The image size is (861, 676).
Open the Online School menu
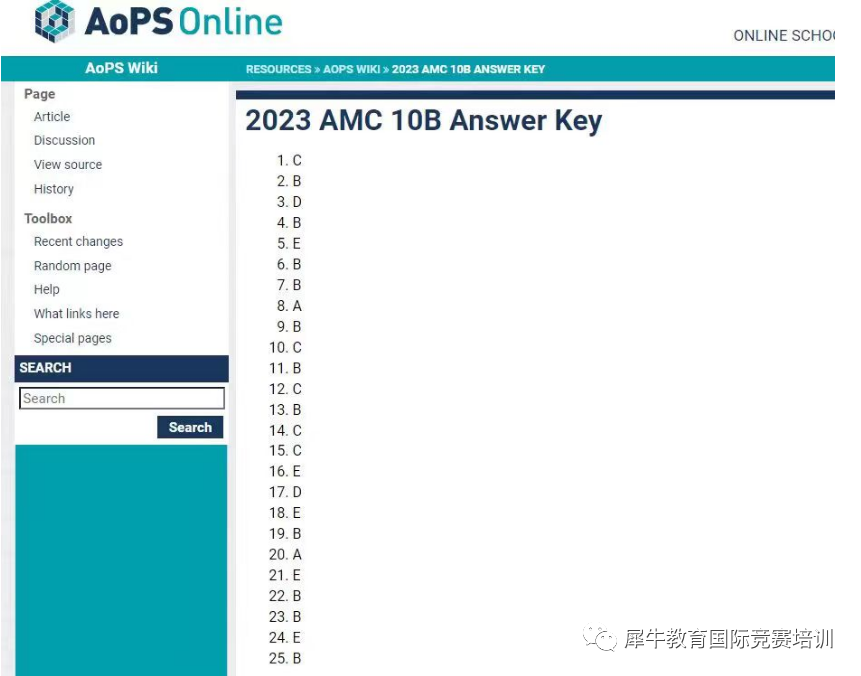tap(784, 36)
